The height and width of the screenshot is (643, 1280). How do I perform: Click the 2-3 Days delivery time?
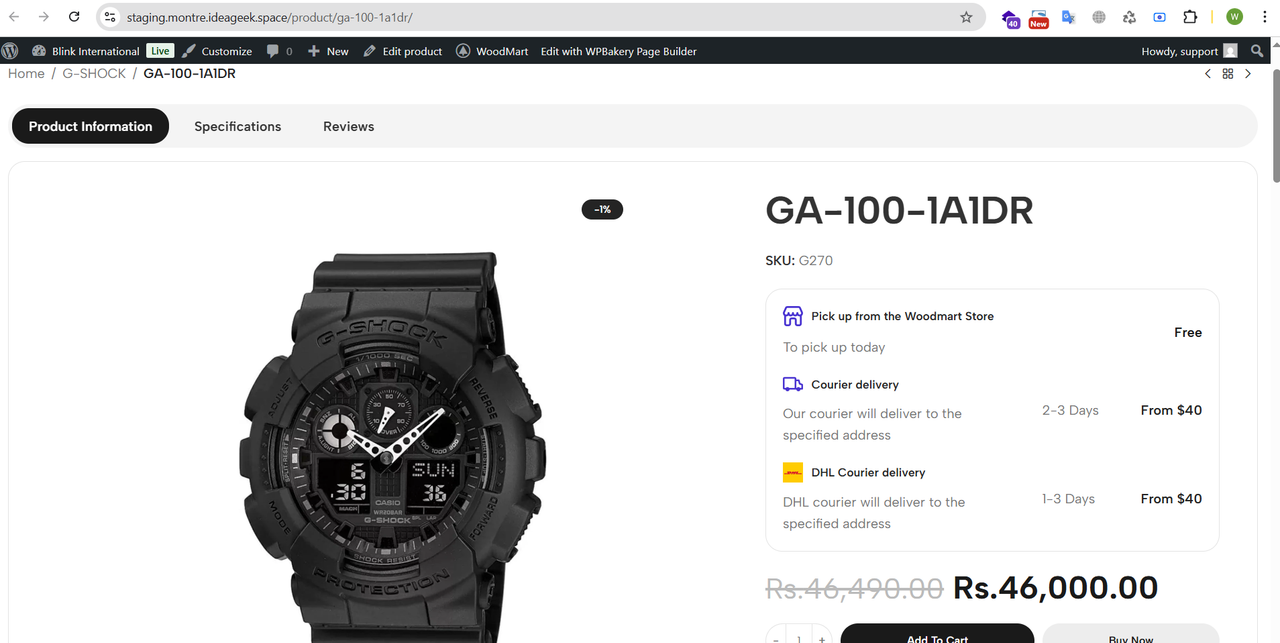coord(1070,410)
